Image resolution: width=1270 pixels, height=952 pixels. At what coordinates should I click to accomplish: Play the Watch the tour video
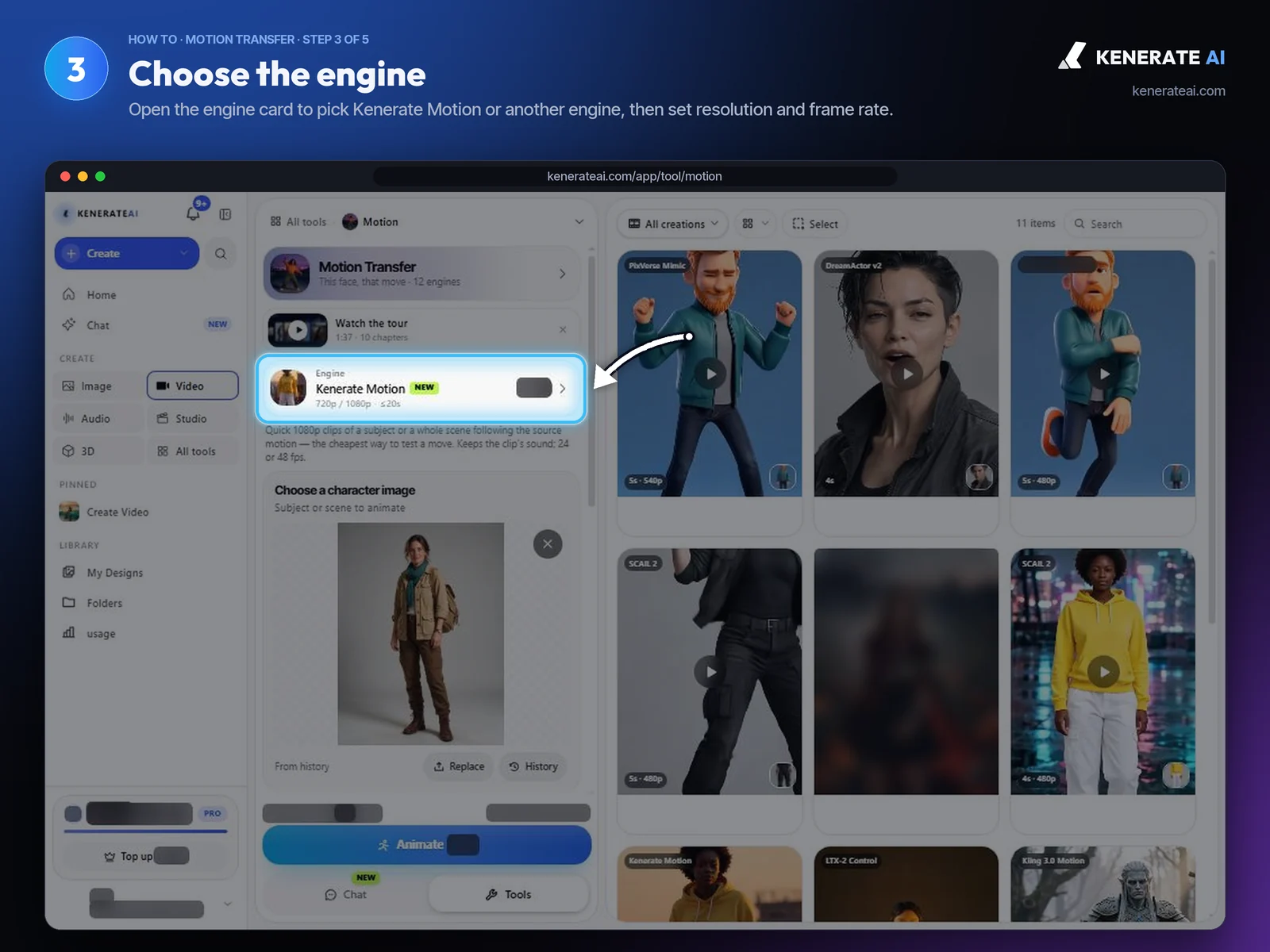(298, 330)
